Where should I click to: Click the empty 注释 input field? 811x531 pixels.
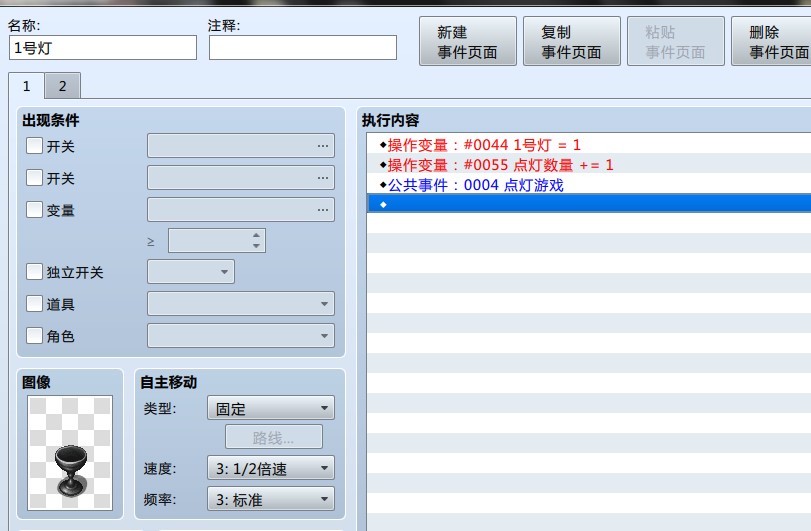303,48
